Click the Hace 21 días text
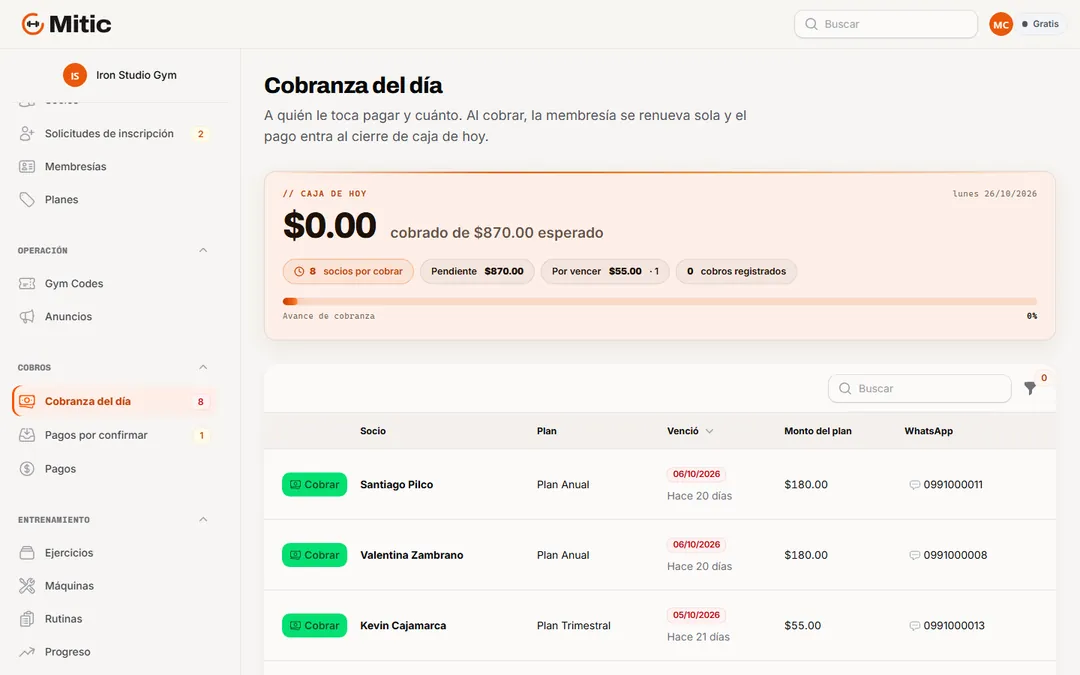This screenshot has height=675, width=1080. (698, 637)
